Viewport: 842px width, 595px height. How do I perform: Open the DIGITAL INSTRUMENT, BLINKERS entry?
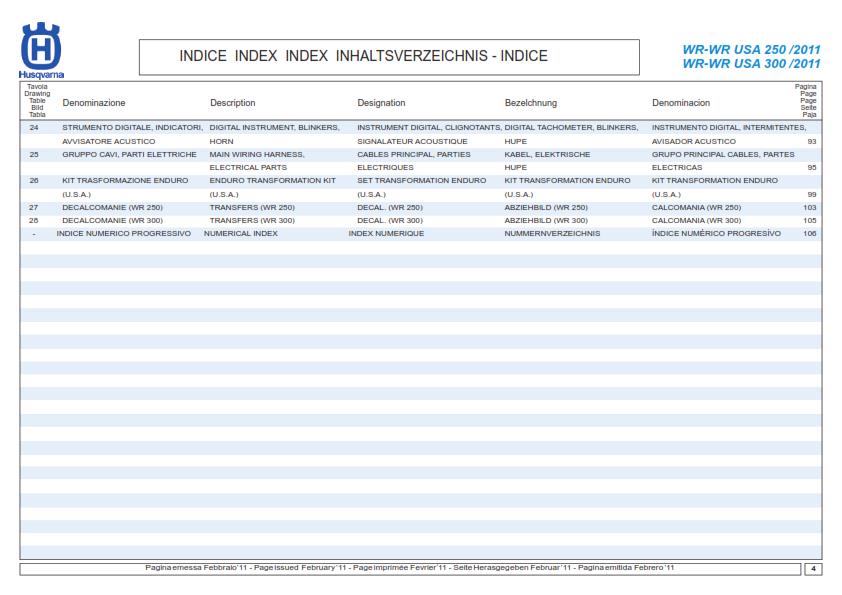pyautogui.click(x=275, y=128)
